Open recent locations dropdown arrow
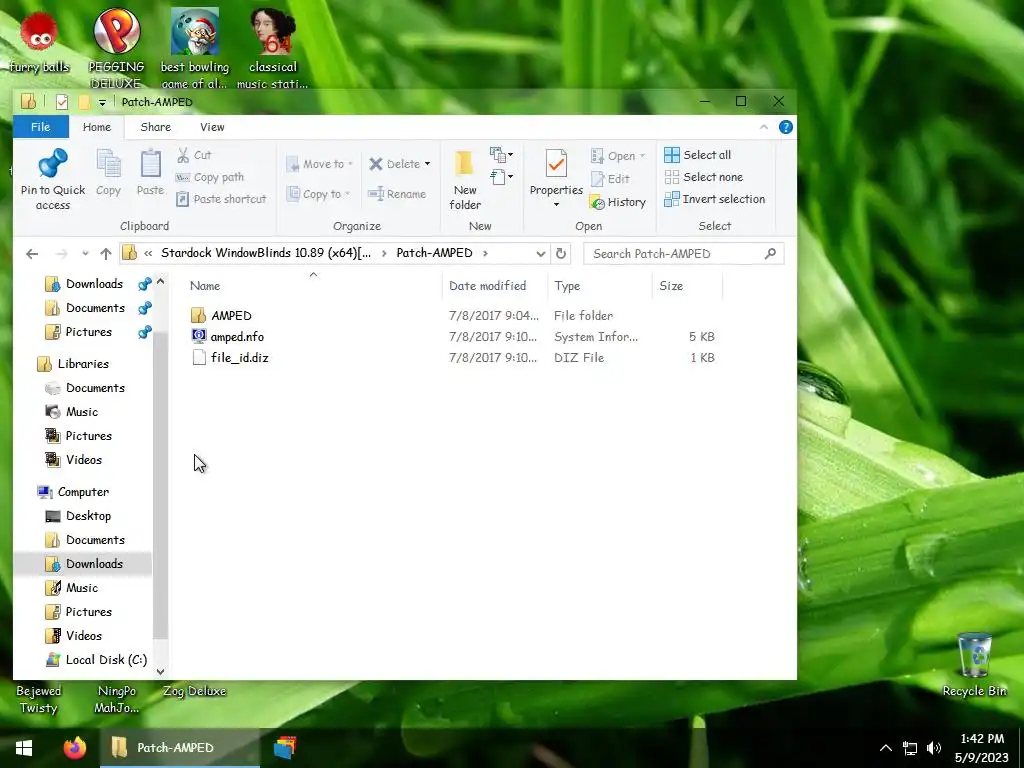 85,253
